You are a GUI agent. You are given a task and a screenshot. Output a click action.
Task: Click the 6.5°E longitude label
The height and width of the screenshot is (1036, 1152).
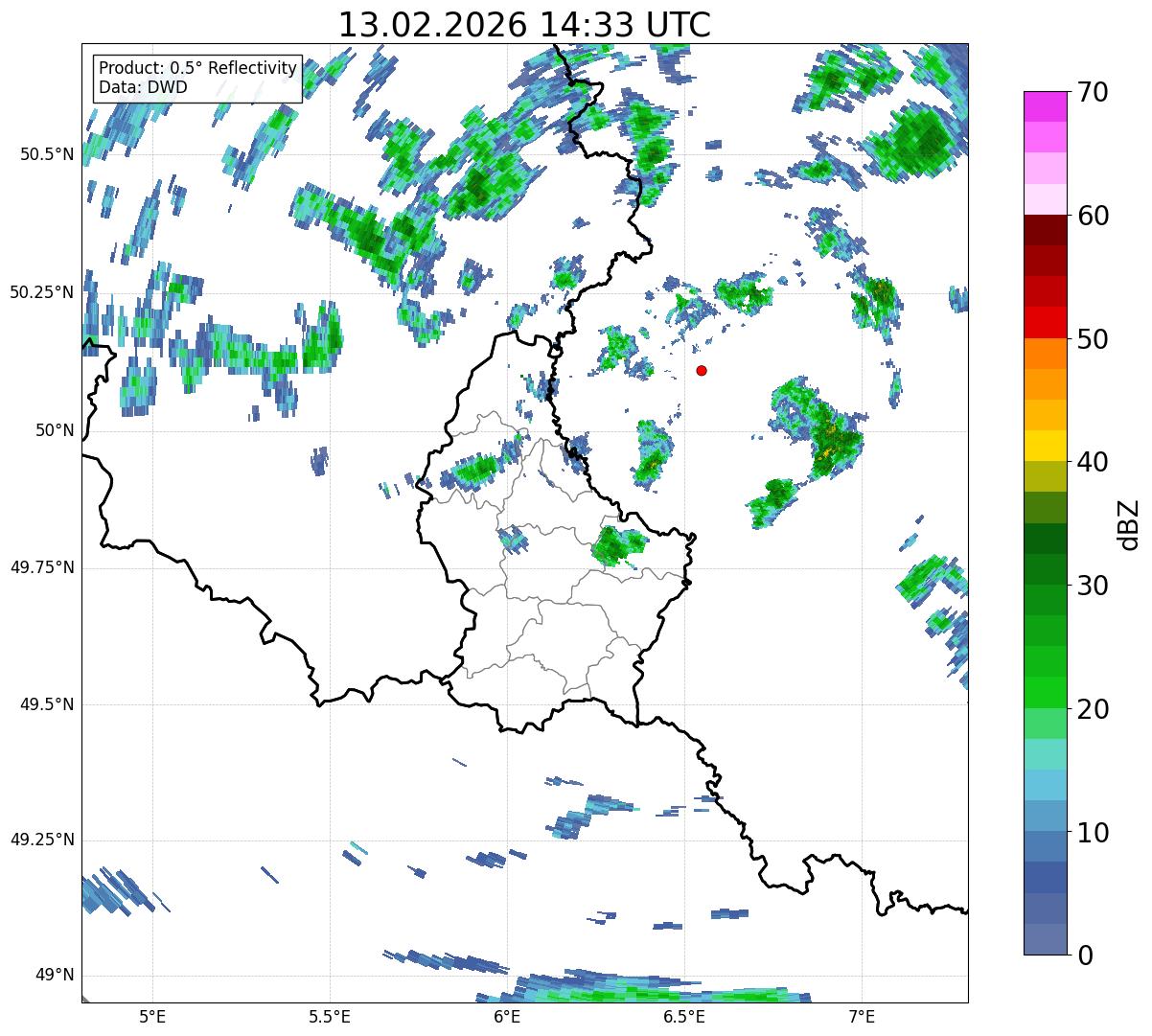(684, 1017)
